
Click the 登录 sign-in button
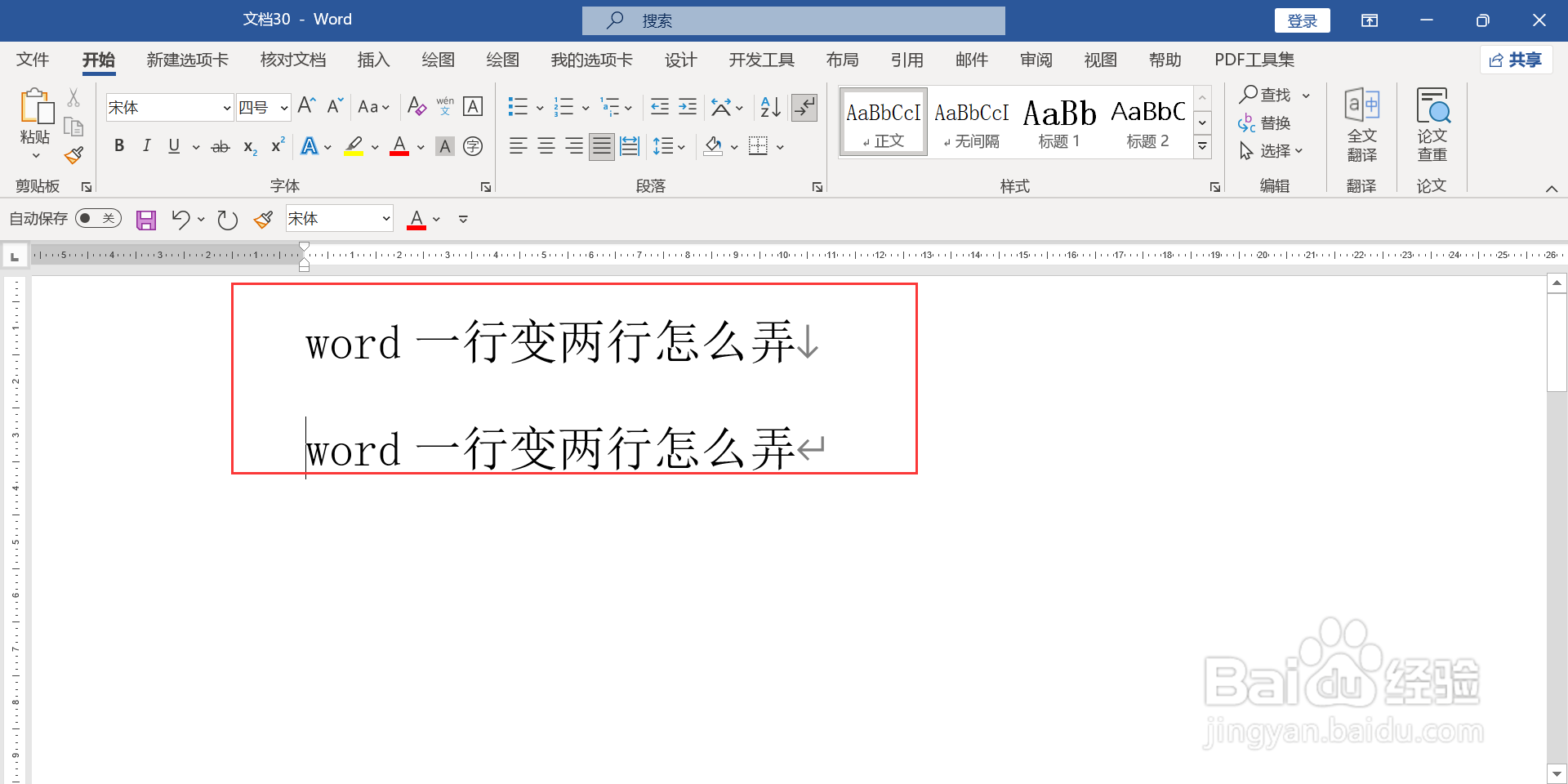1302,20
